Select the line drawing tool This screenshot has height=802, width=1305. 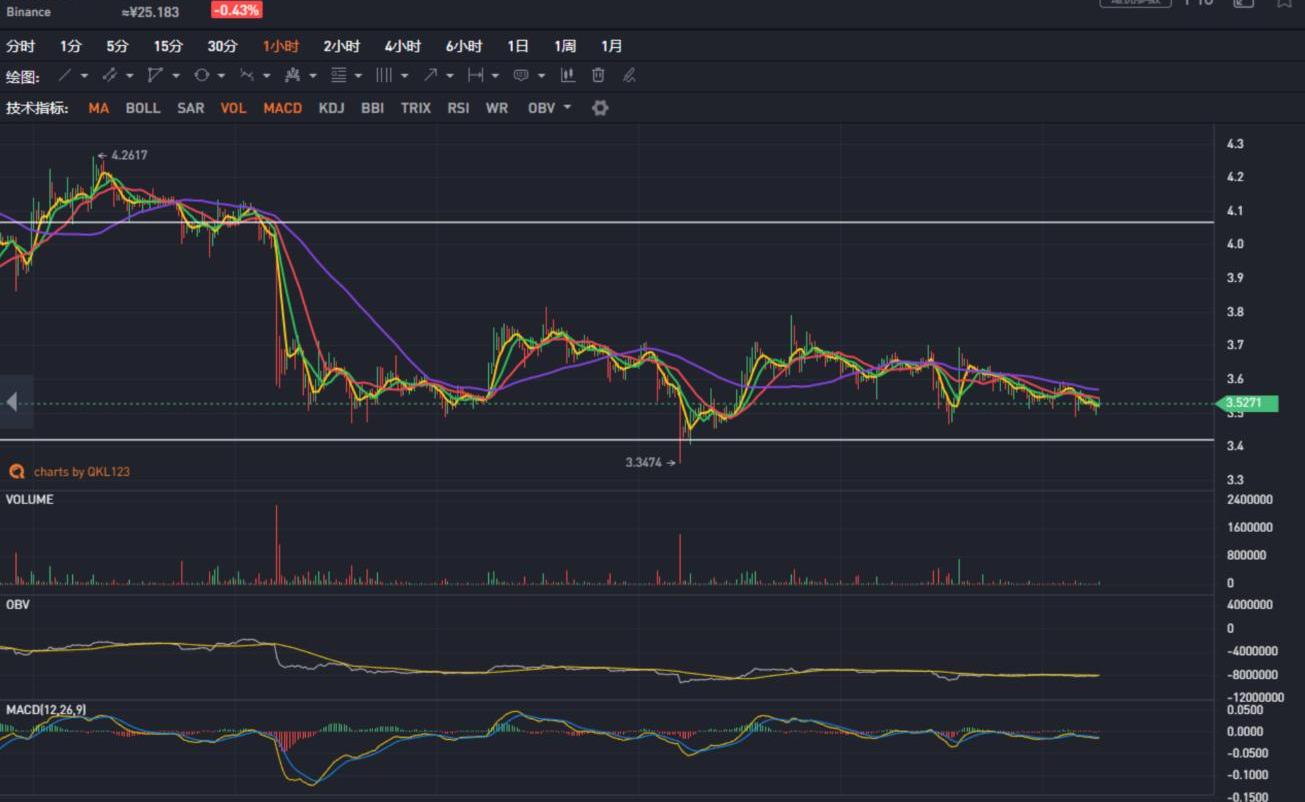pyautogui.click(x=65, y=75)
